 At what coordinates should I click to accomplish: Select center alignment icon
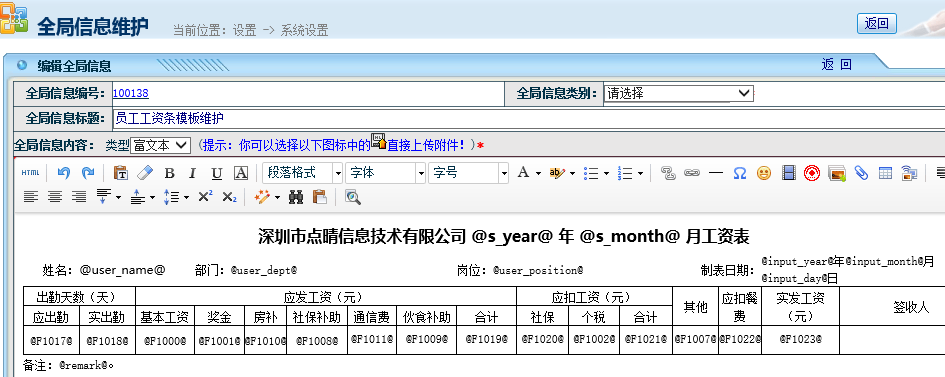pyautogui.click(x=55, y=197)
